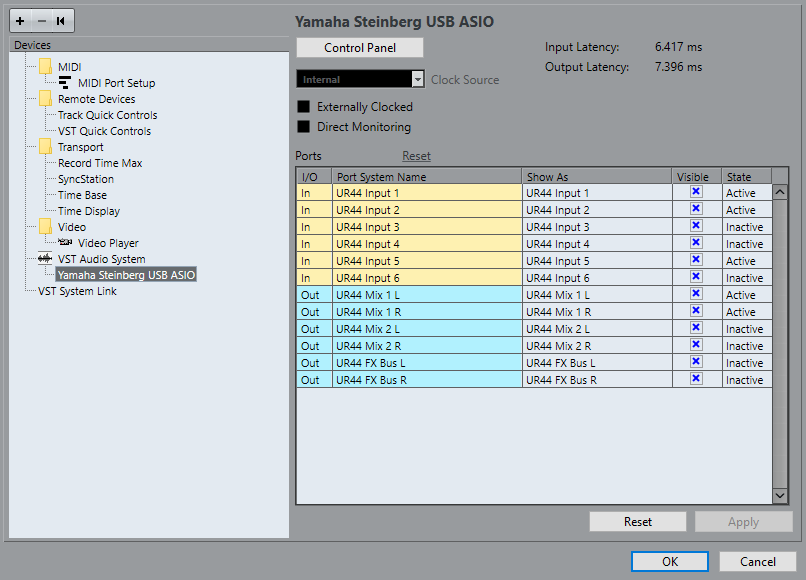The image size is (806, 580).
Task: Click the Visible column header
Action: pyautogui.click(x=697, y=176)
